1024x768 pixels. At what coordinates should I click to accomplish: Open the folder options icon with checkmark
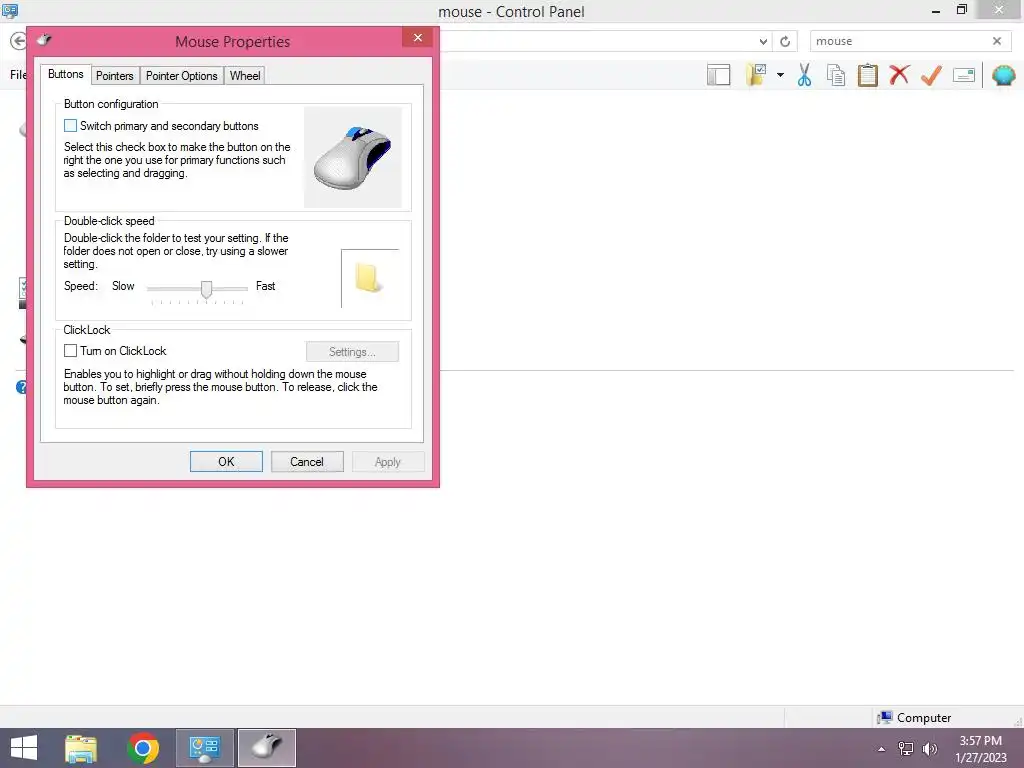(756, 74)
